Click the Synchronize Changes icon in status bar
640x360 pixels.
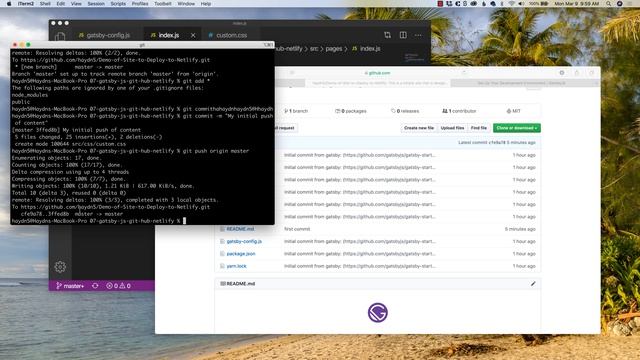click(x=95, y=286)
